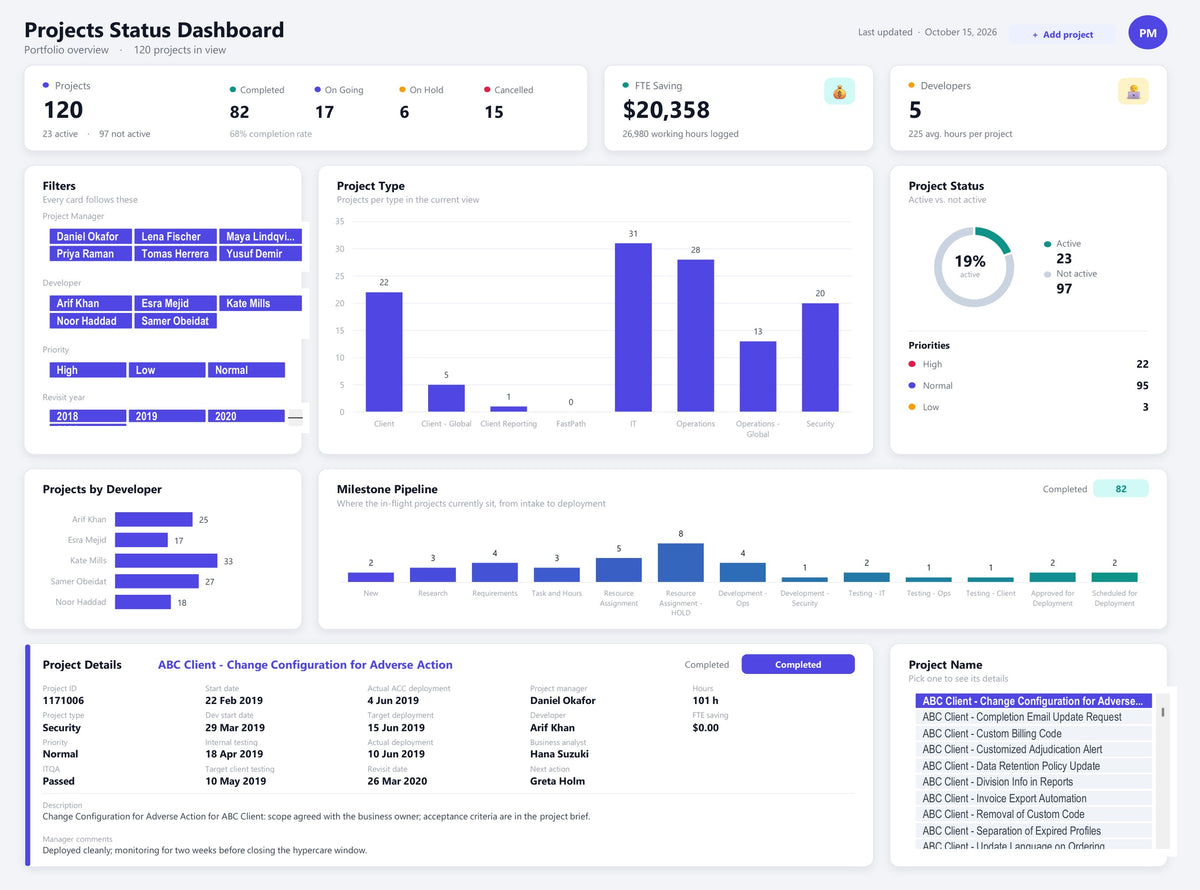Filter by project manager Maya Lindqvist
The image size is (1200, 890).
(259, 236)
